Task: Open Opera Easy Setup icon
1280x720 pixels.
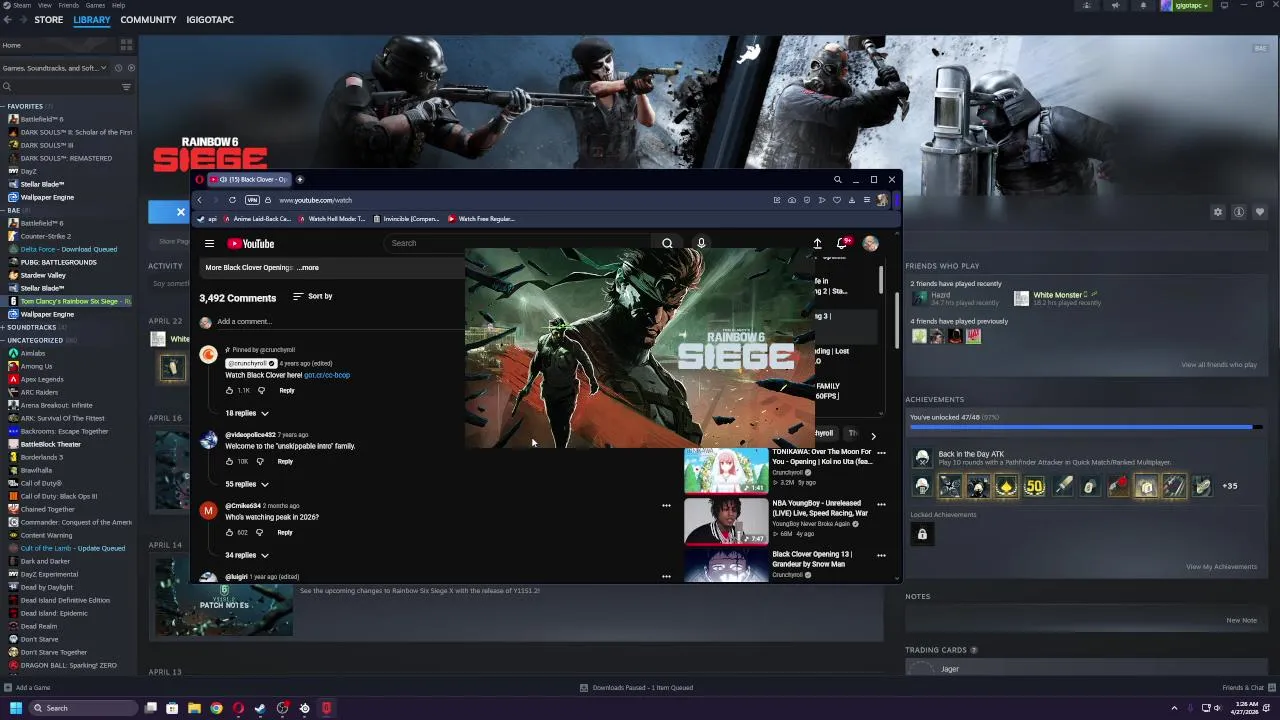Action: 867,200
